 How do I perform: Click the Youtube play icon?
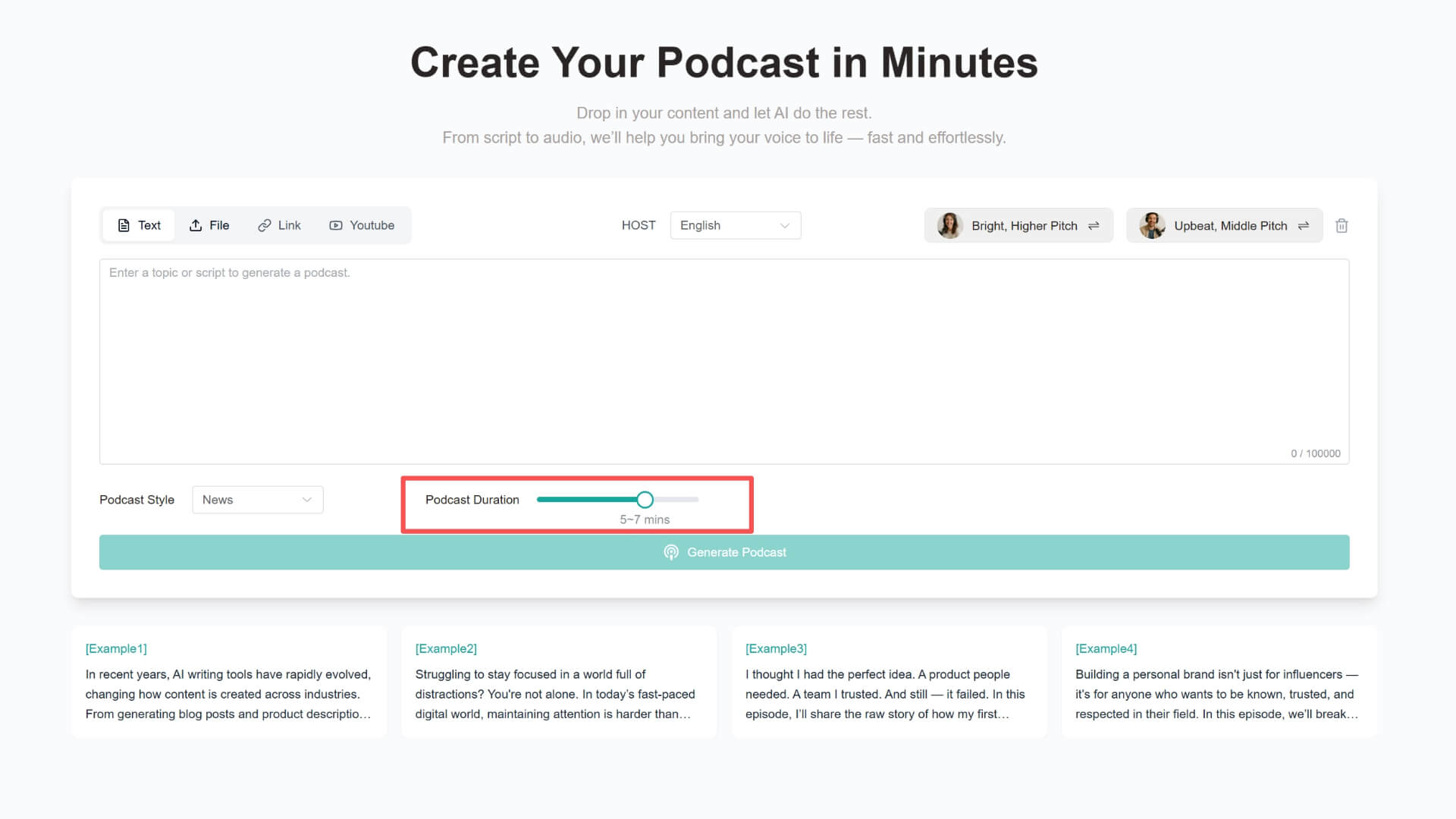tap(336, 225)
